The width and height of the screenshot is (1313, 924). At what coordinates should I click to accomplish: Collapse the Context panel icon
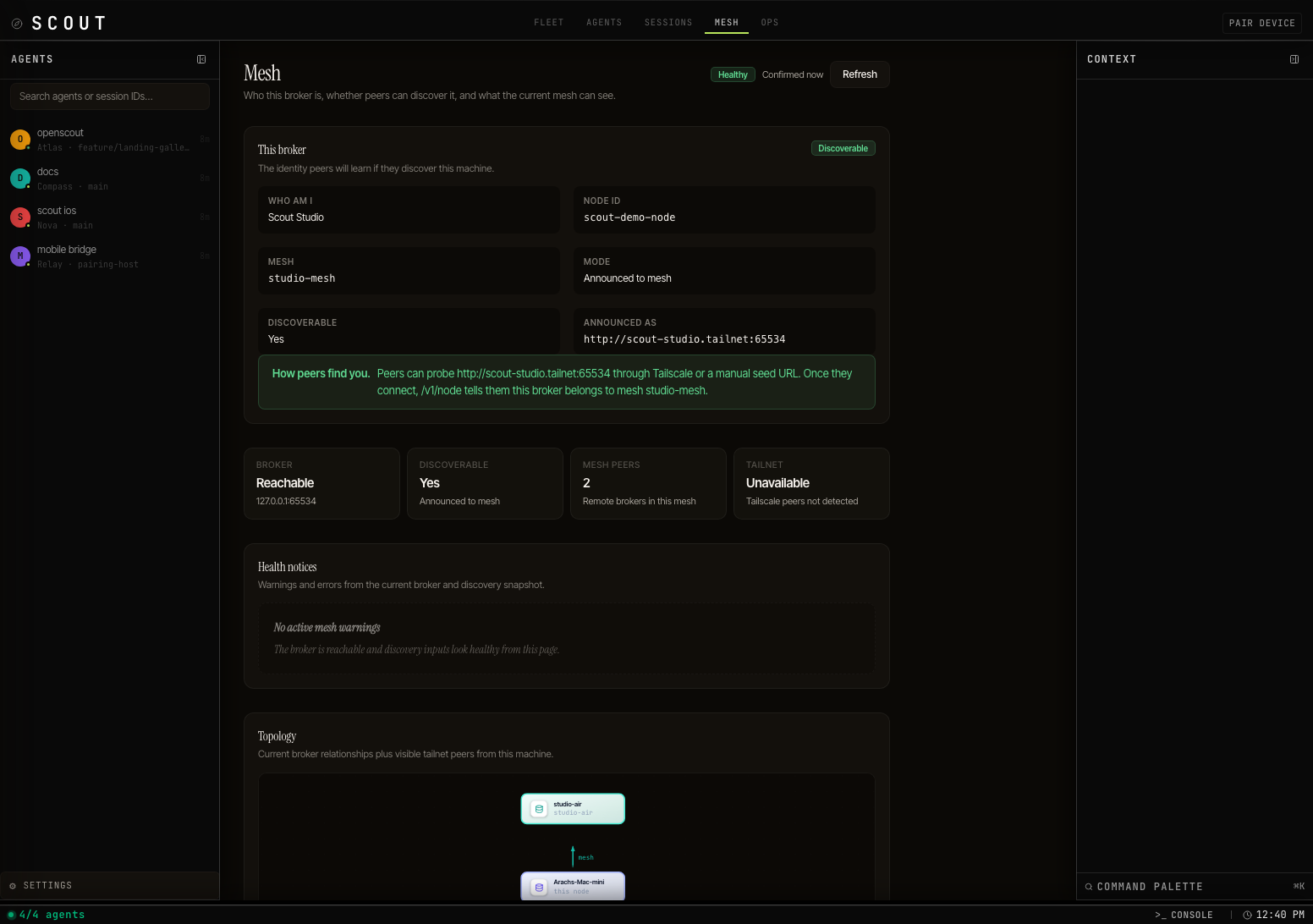(x=1294, y=59)
